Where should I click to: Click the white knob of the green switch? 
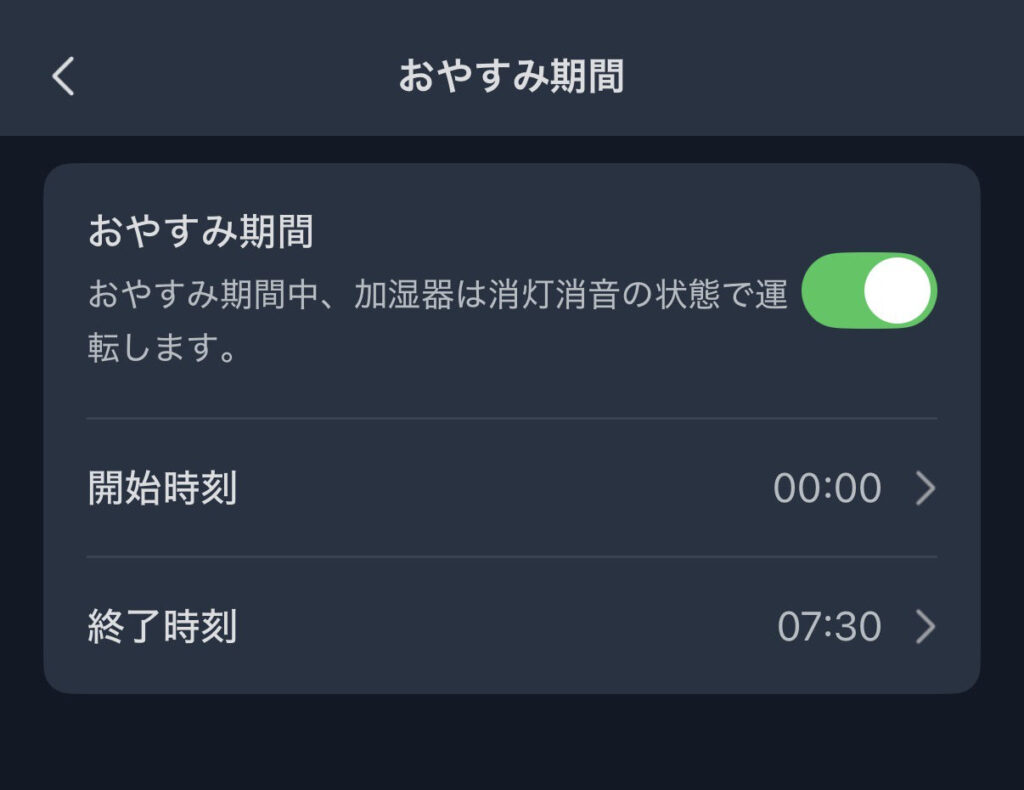click(897, 291)
